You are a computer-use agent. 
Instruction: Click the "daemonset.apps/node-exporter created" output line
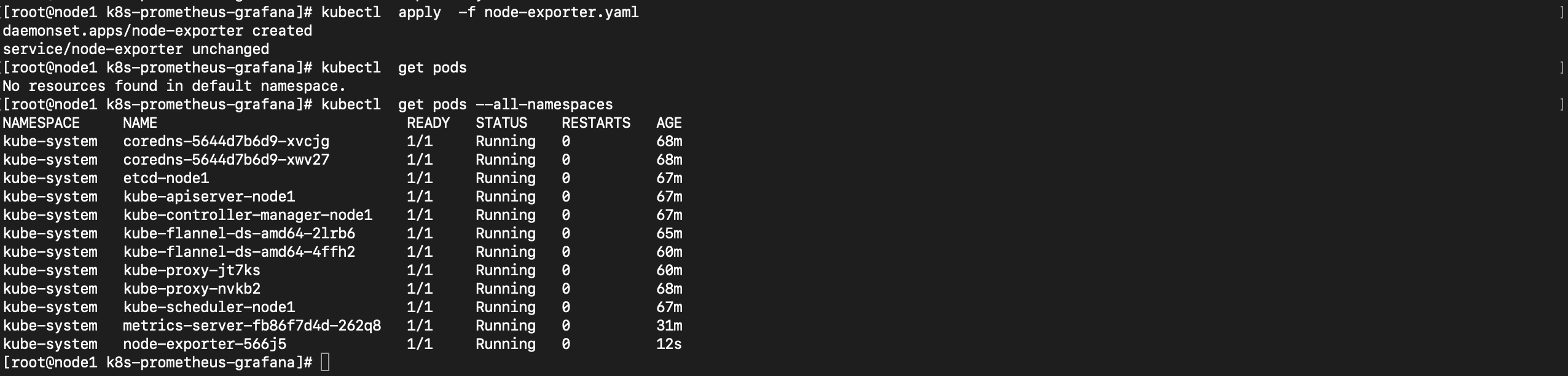pos(157,31)
